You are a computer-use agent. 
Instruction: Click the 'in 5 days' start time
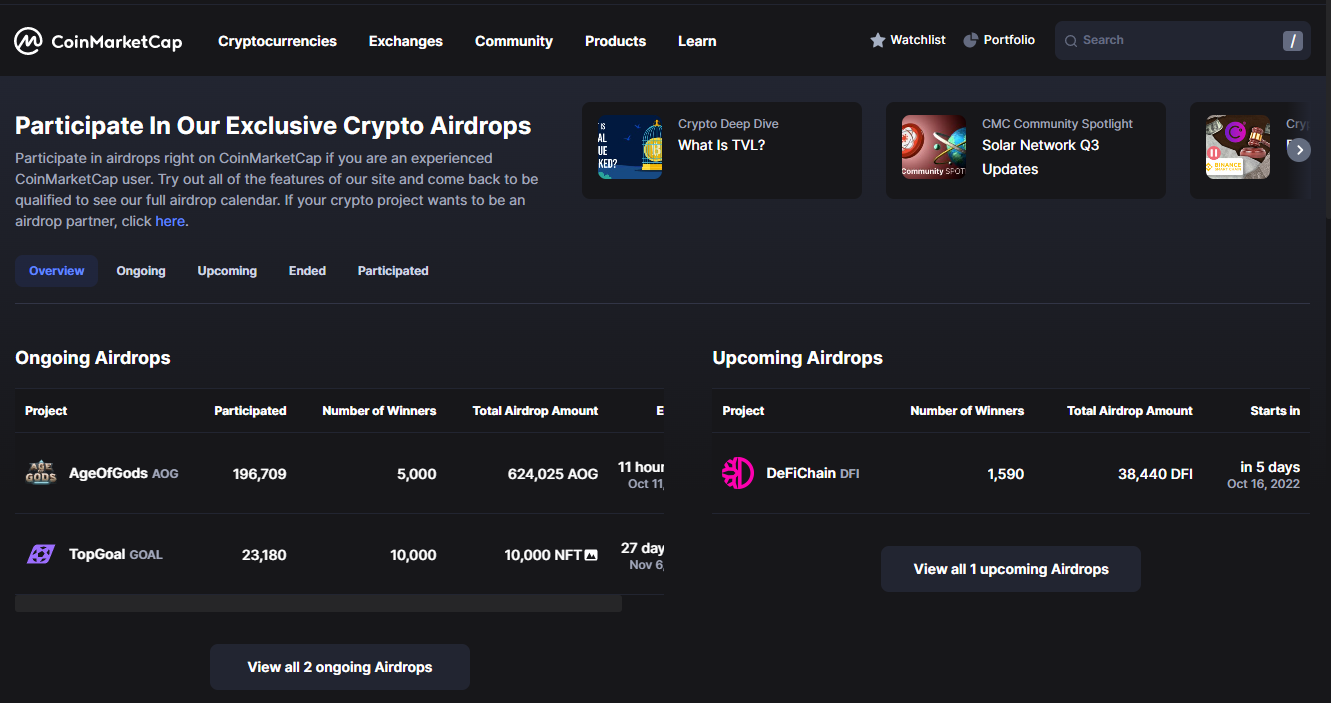point(1270,467)
